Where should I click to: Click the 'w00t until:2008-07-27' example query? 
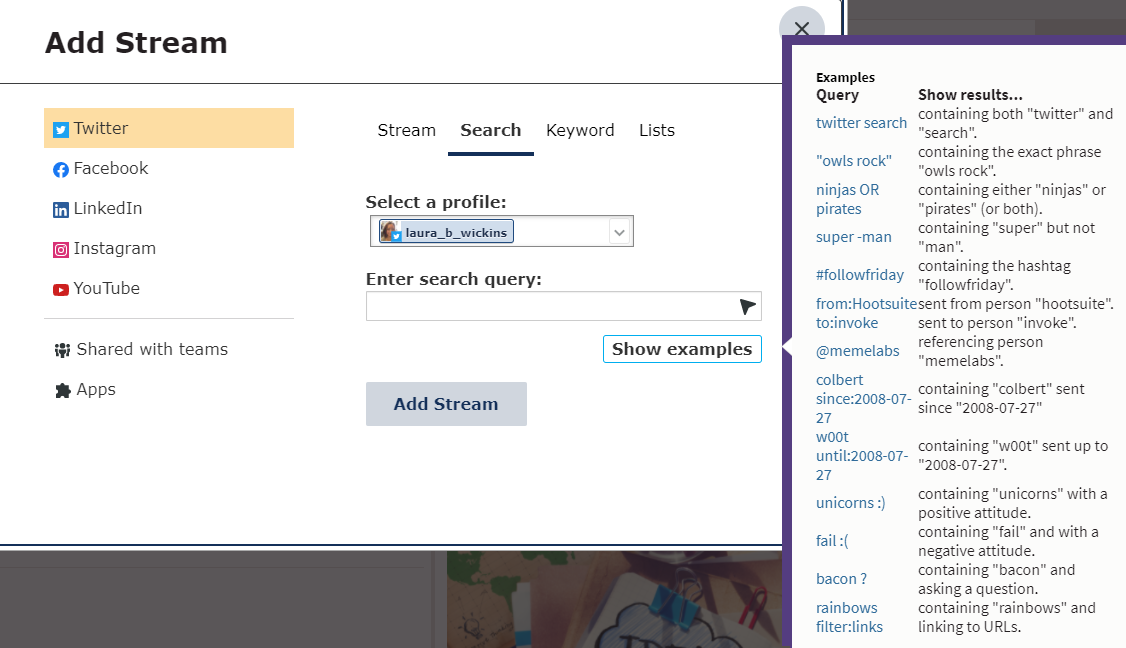(862, 455)
